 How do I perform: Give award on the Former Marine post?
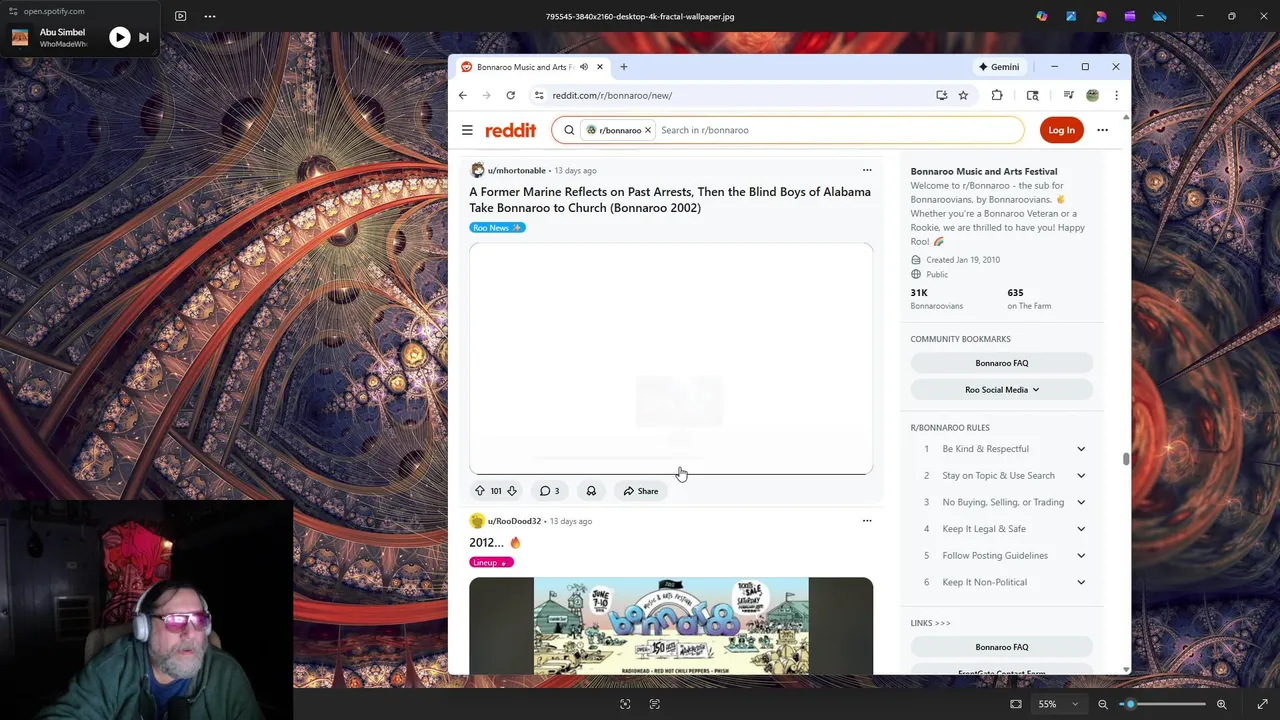[591, 491]
